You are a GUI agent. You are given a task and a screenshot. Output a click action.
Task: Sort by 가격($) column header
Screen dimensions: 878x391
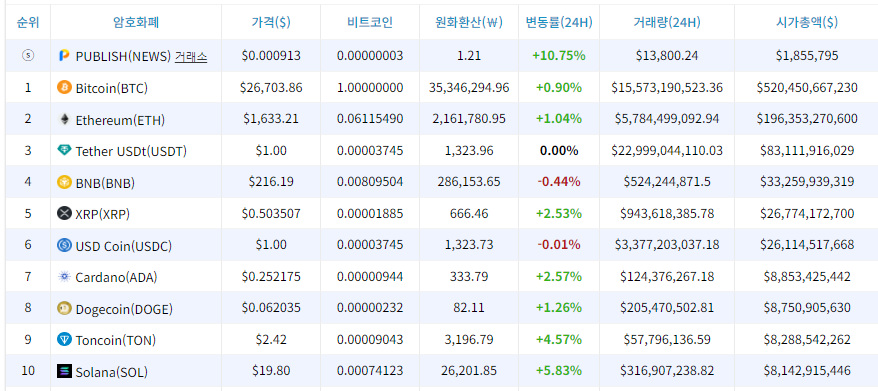271,22
